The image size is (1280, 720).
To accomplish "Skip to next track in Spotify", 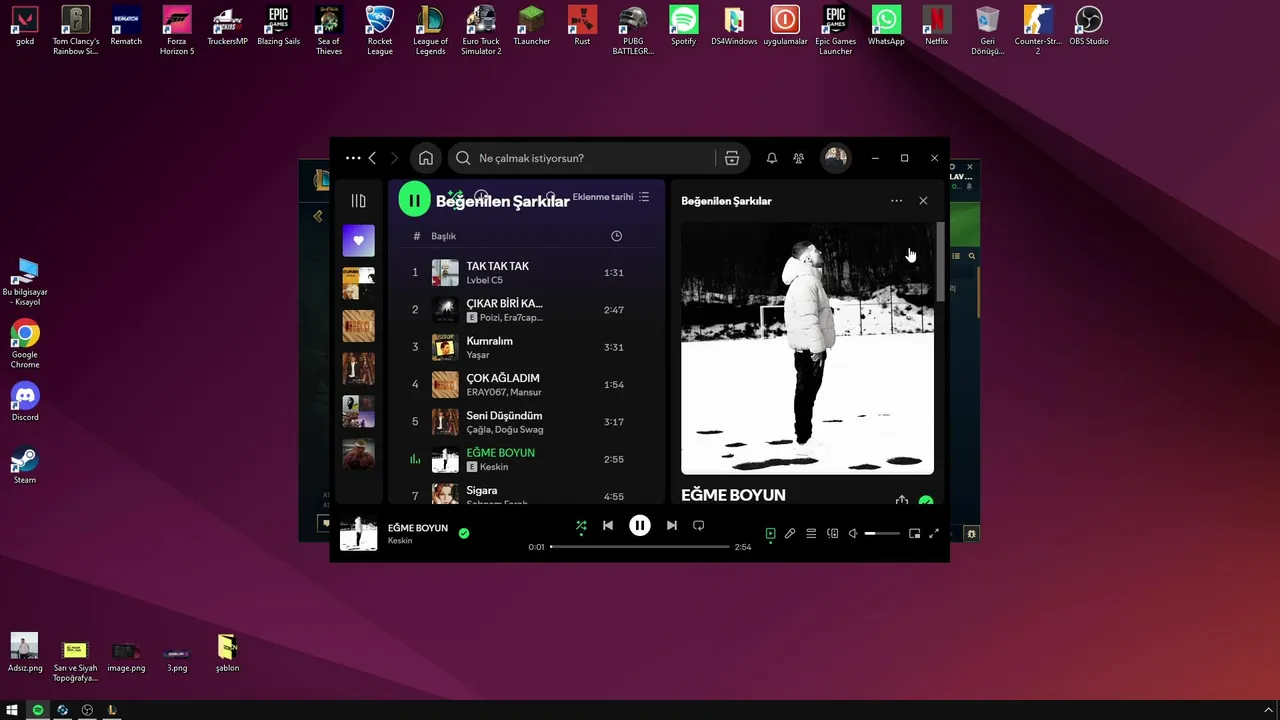I will [x=672, y=525].
